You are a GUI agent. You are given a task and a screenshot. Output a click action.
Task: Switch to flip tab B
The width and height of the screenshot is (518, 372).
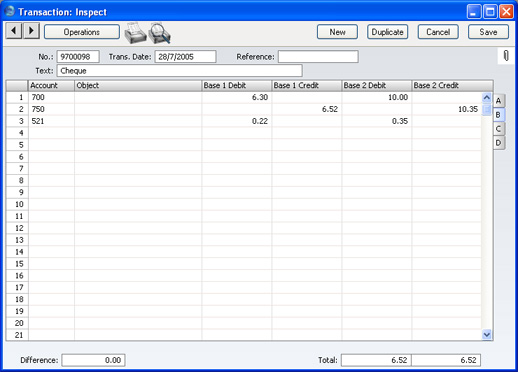(x=499, y=115)
